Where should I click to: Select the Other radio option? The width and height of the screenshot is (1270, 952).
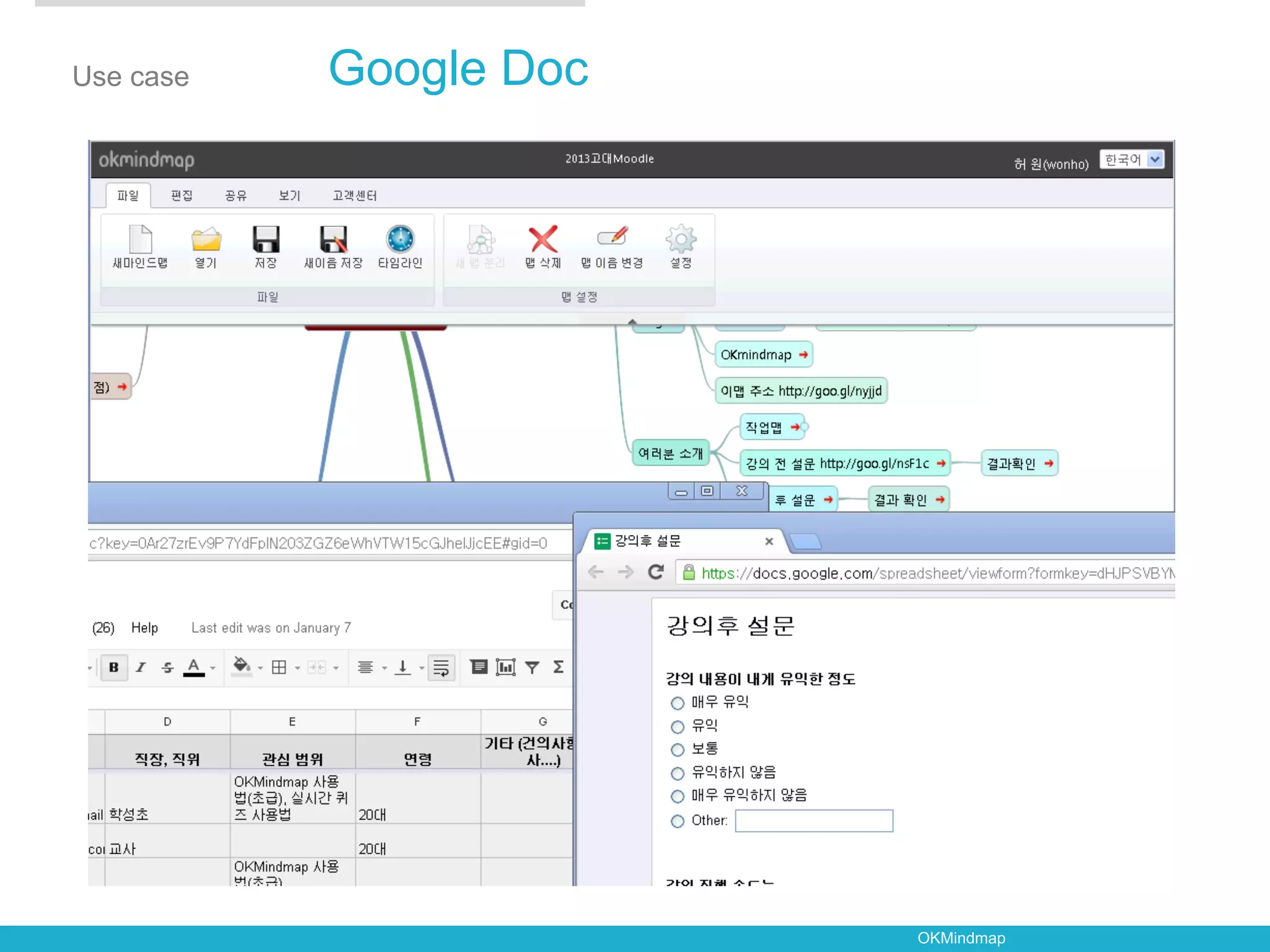click(678, 821)
